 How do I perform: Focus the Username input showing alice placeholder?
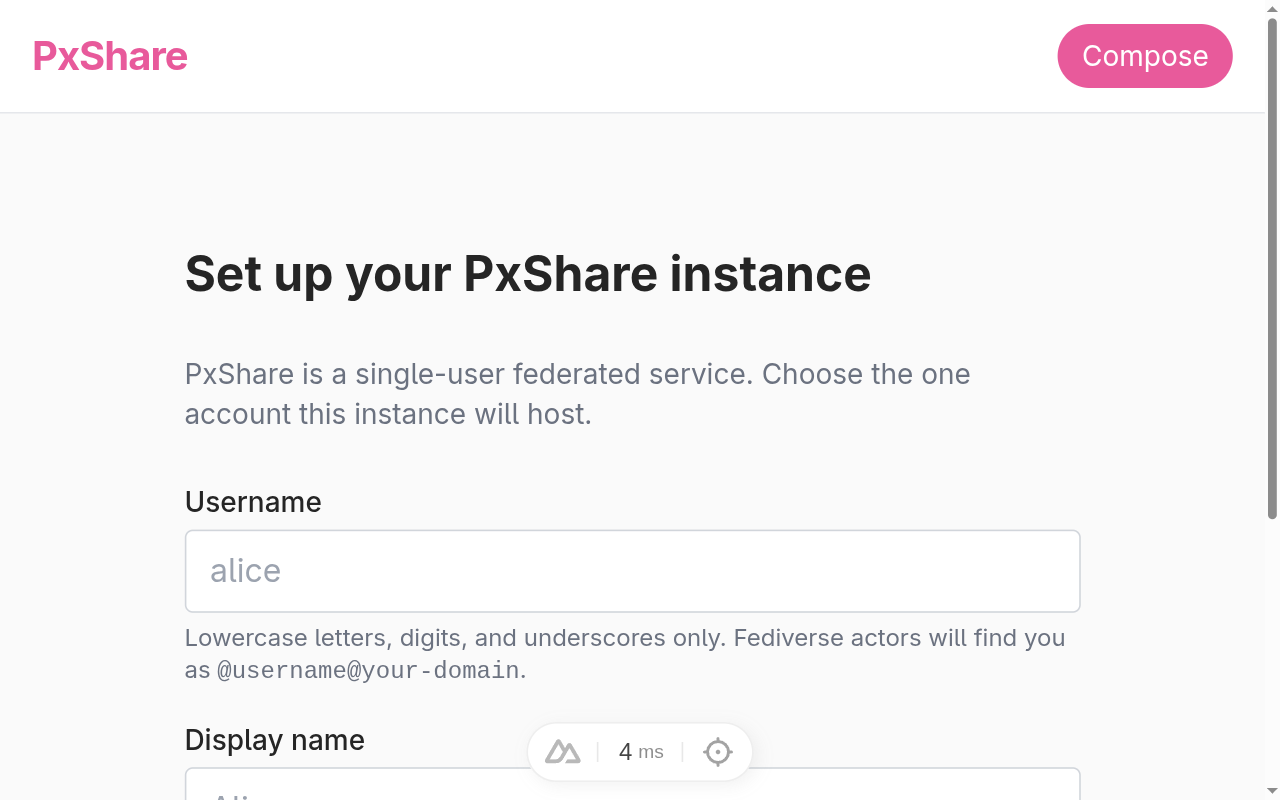click(x=632, y=571)
